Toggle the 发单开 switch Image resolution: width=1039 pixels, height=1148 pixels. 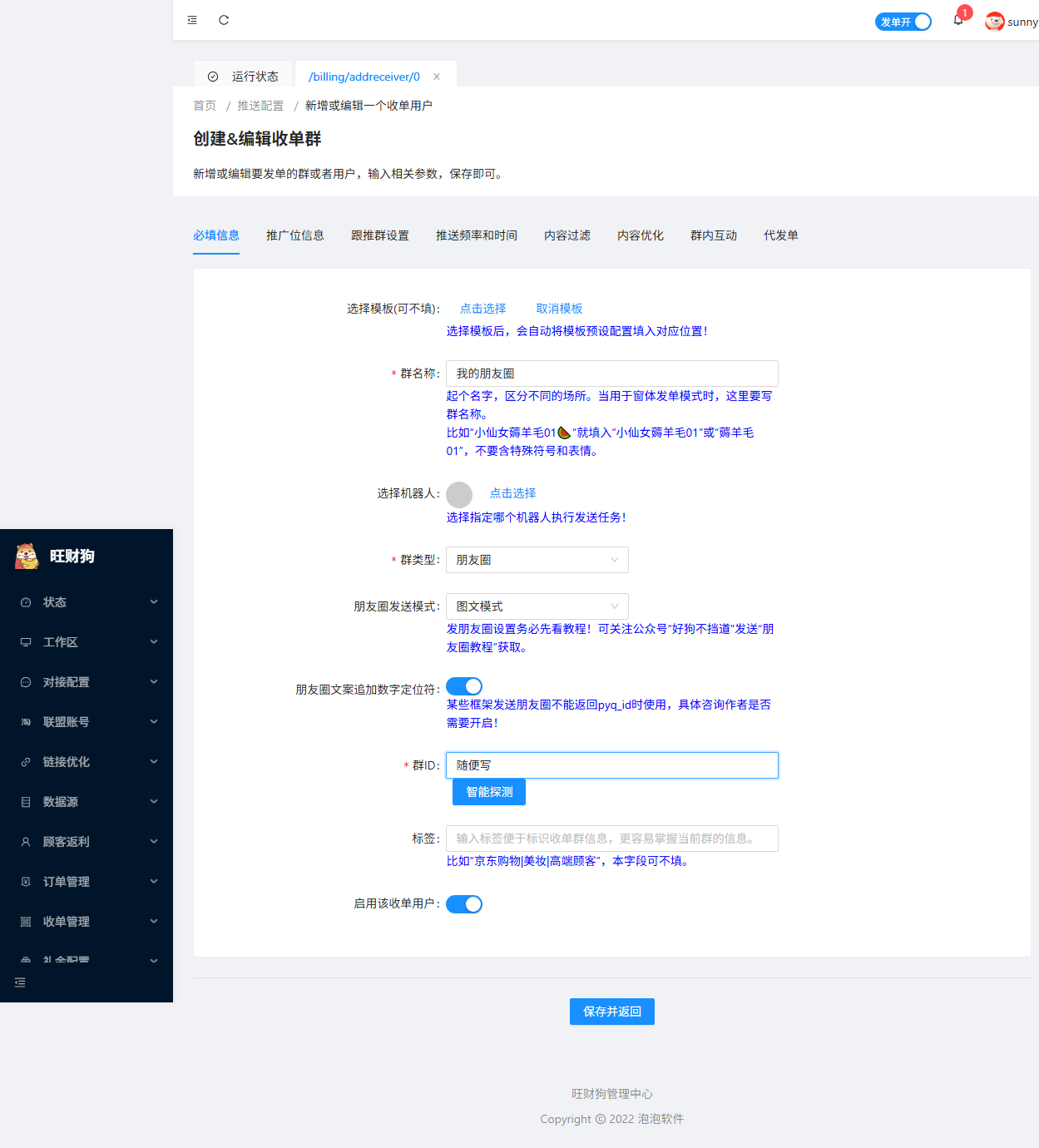coord(903,22)
